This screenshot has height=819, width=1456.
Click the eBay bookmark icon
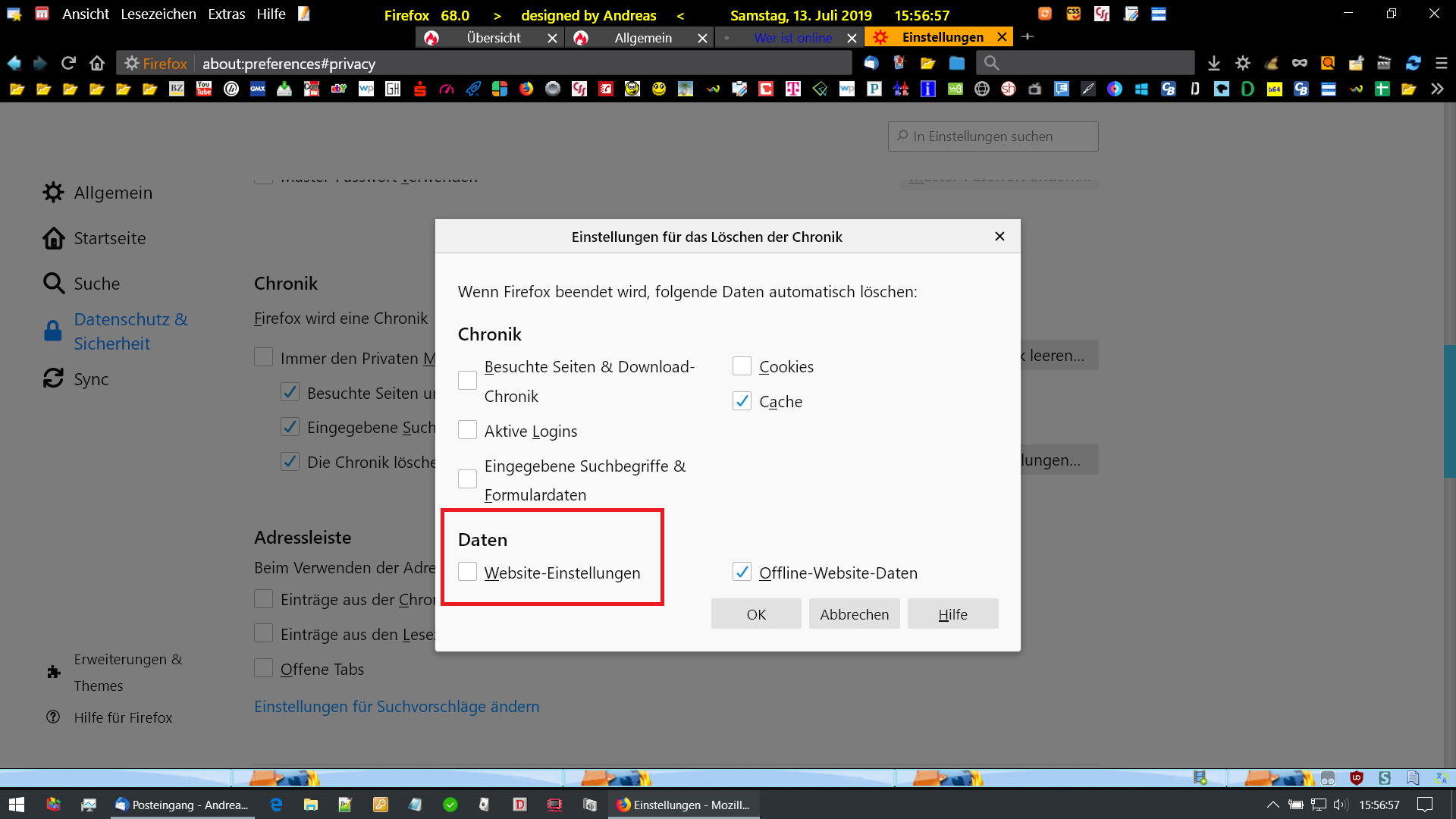coord(338,89)
